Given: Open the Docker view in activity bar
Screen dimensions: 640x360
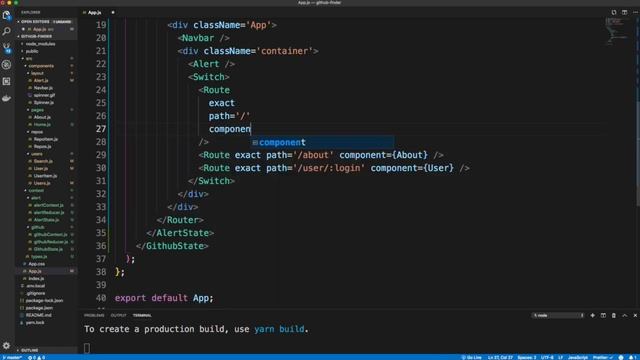Looking at the screenshot, I should coord(7,98).
